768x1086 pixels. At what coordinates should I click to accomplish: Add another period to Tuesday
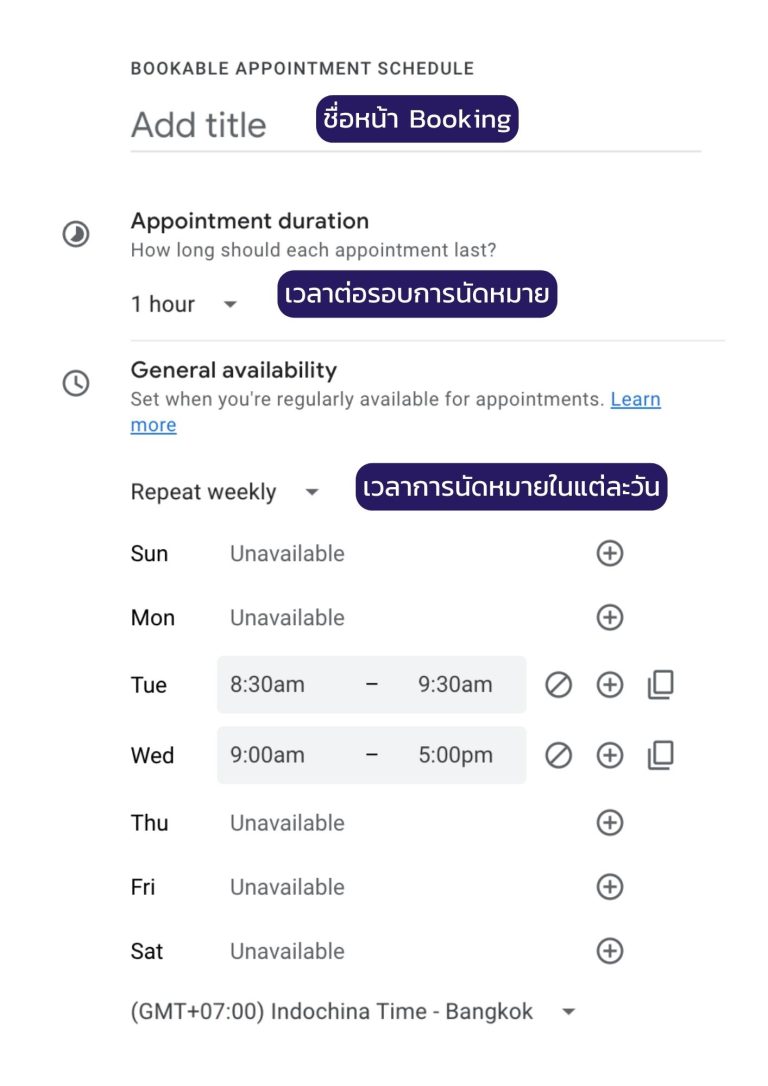609,685
